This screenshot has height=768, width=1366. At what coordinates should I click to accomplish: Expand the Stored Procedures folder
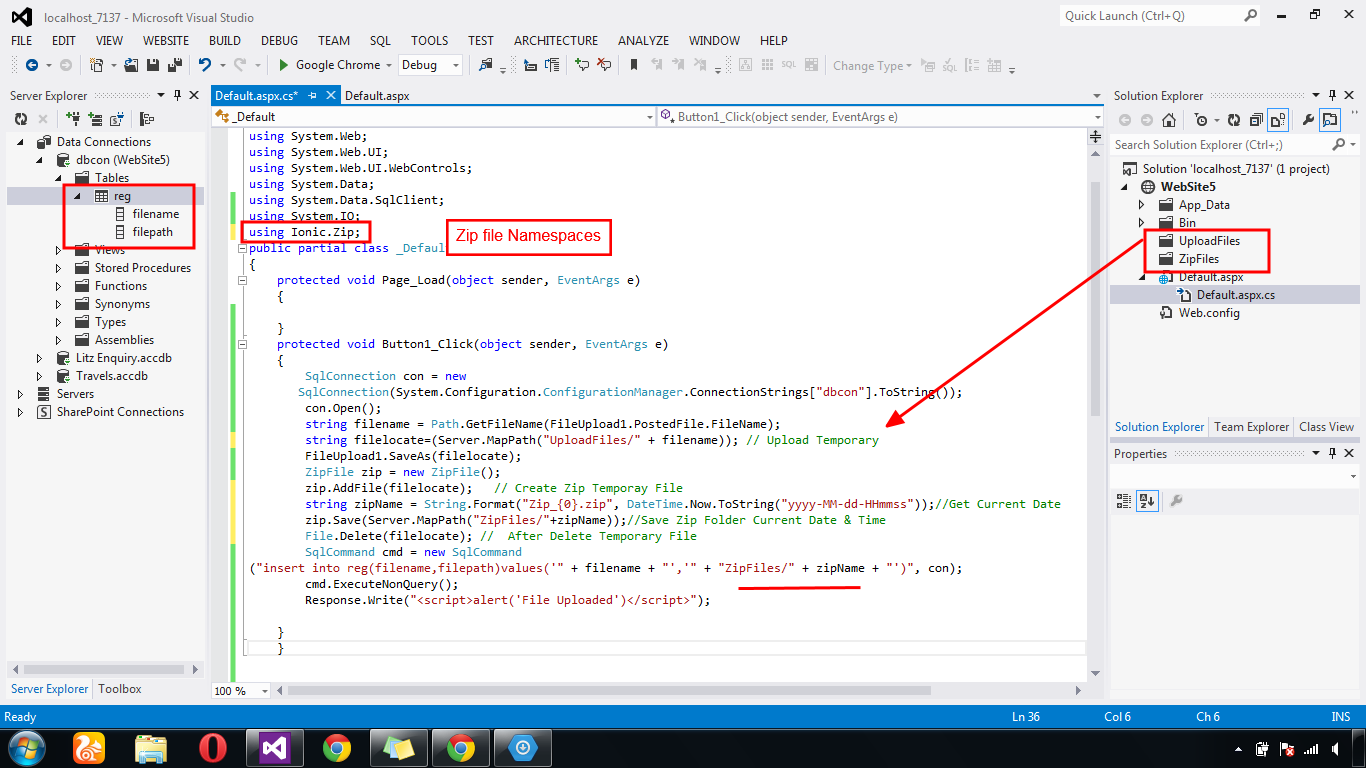coord(59,268)
